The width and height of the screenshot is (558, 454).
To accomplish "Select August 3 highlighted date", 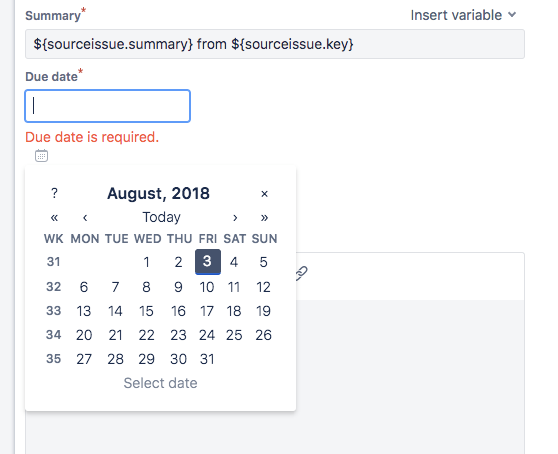I will tap(208, 262).
